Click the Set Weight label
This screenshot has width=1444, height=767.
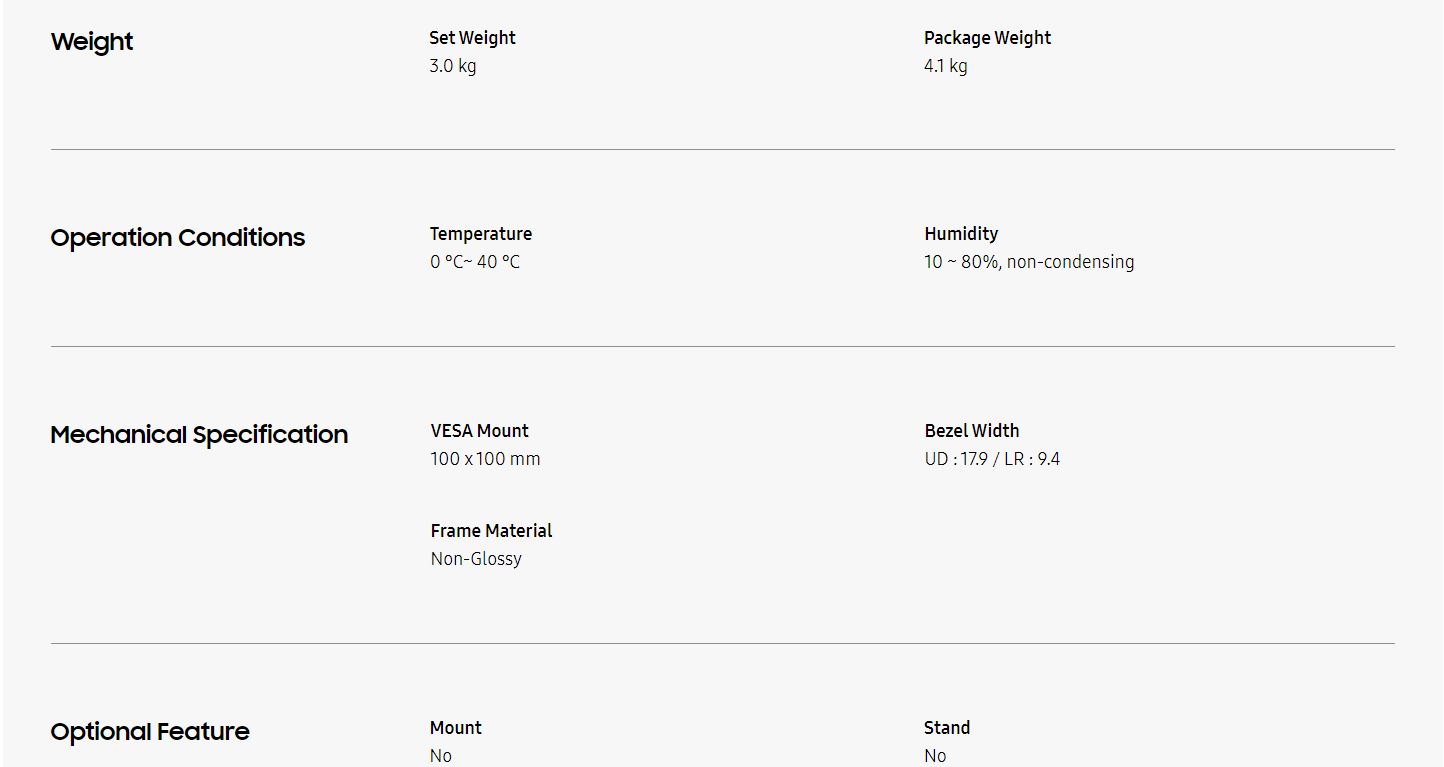[472, 38]
